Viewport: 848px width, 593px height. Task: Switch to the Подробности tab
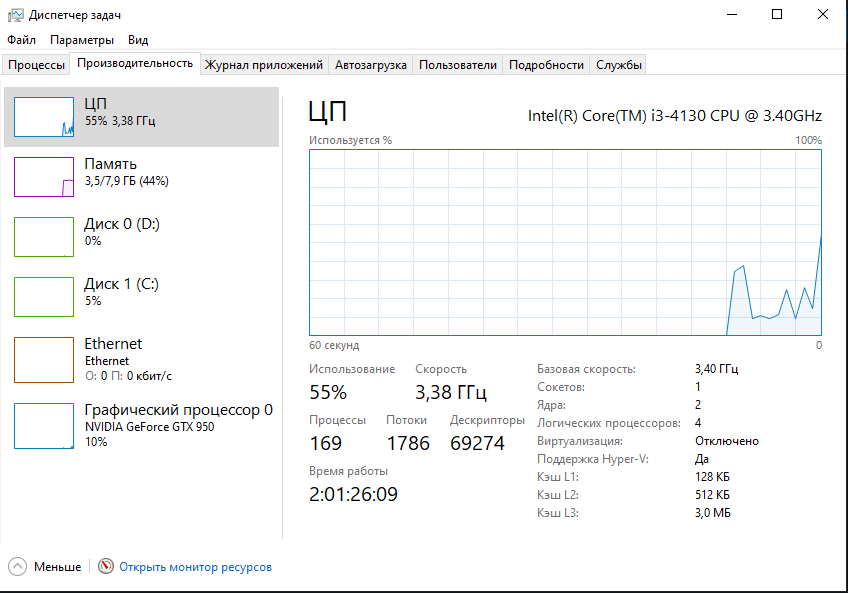tap(546, 65)
